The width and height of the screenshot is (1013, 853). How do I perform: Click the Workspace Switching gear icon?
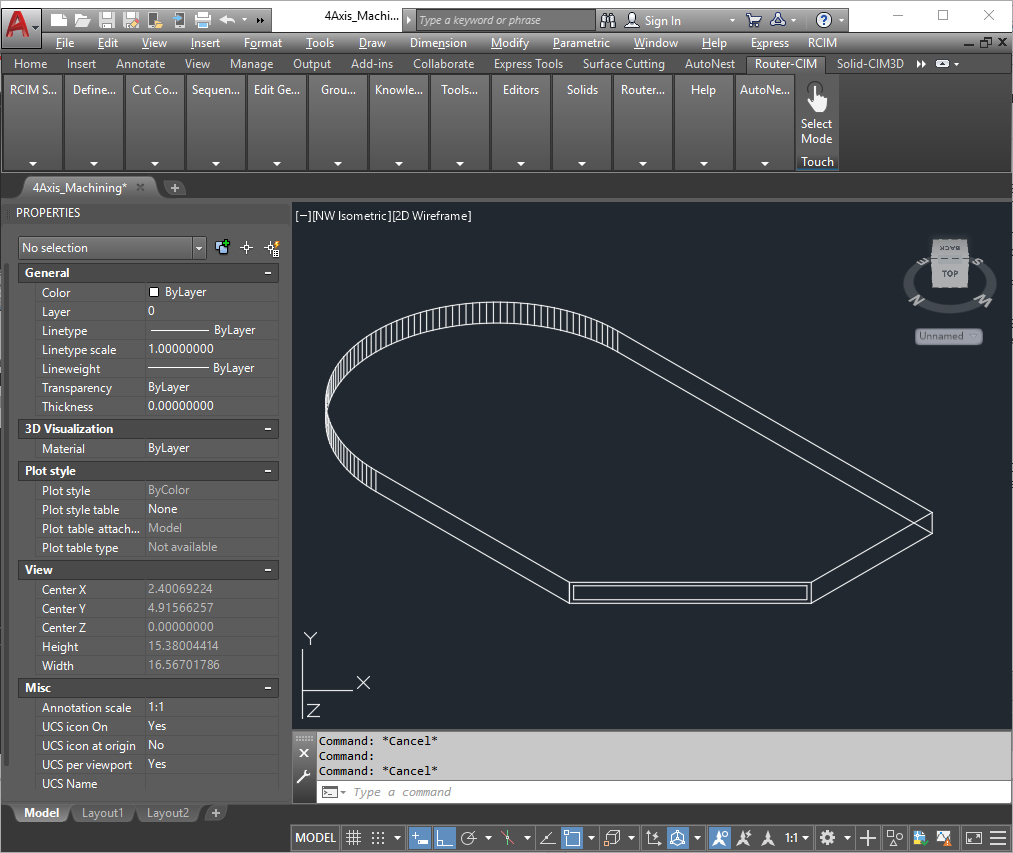(827, 838)
